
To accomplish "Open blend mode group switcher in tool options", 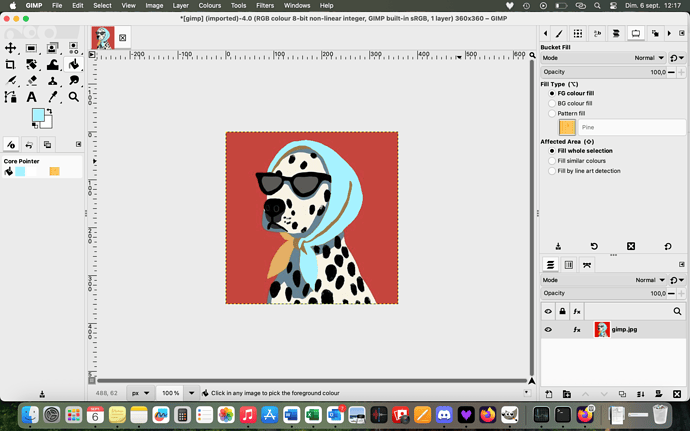I will (677, 58).
